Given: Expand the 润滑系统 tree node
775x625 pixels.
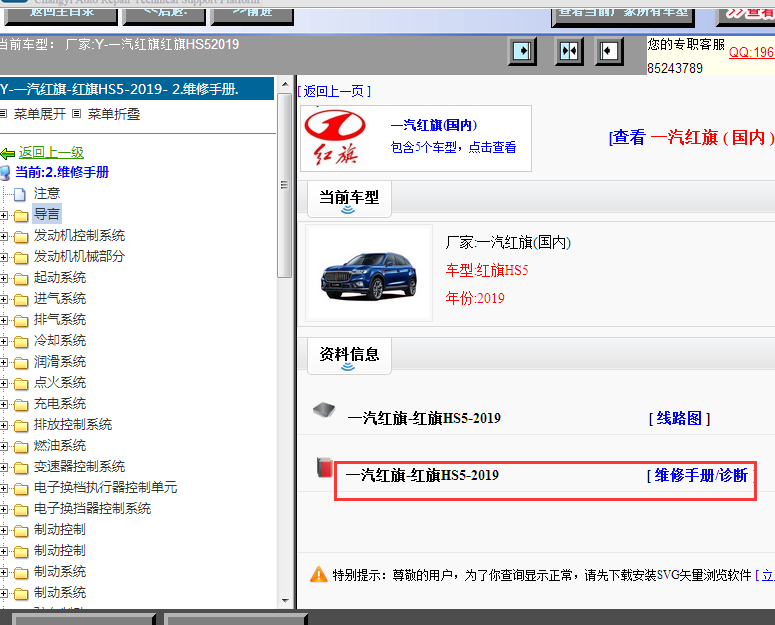Looking at the screenshot, I should pos(3,363).
